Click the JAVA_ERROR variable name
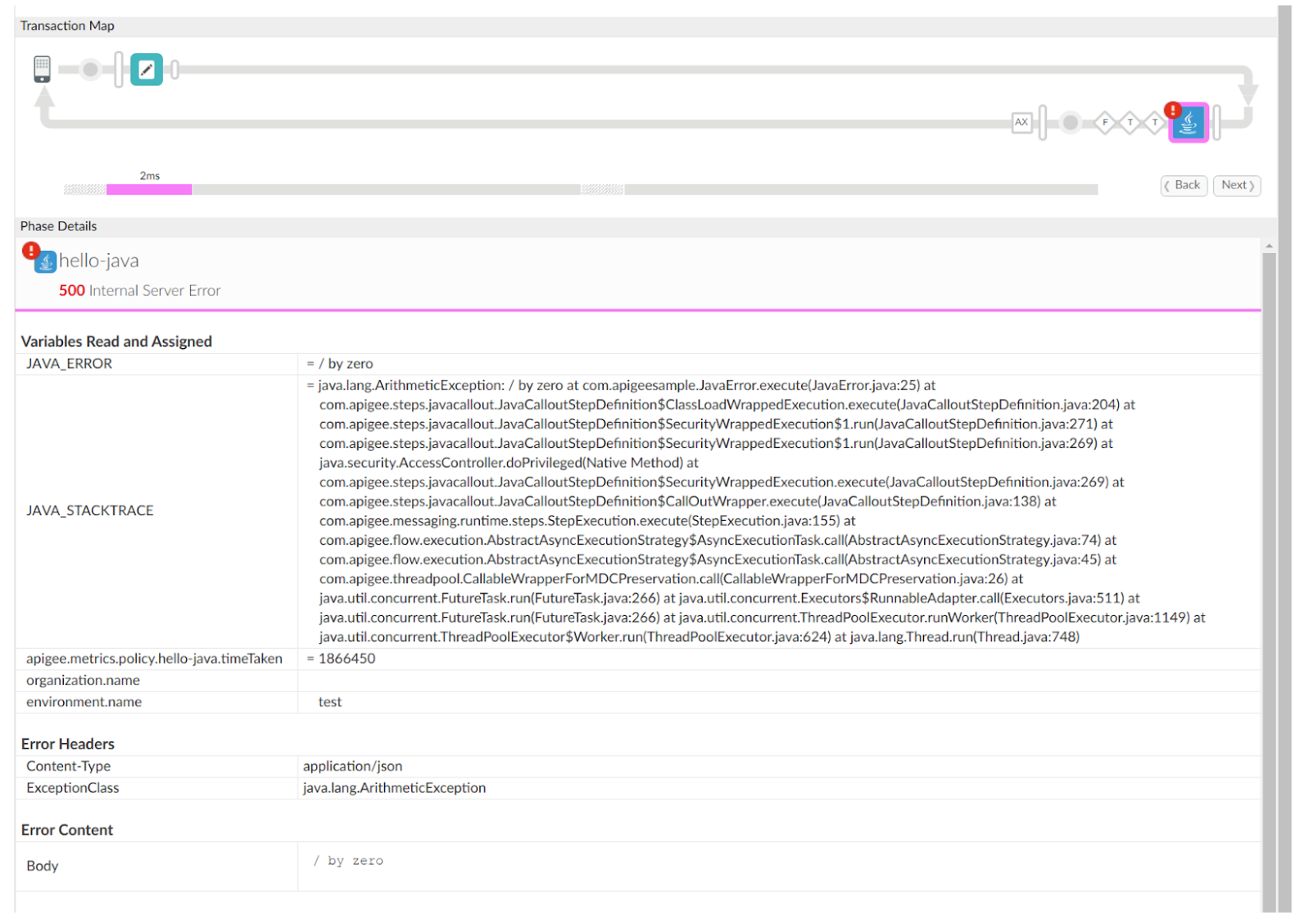This screenshot has height=924, width=1309. [70, 364]
